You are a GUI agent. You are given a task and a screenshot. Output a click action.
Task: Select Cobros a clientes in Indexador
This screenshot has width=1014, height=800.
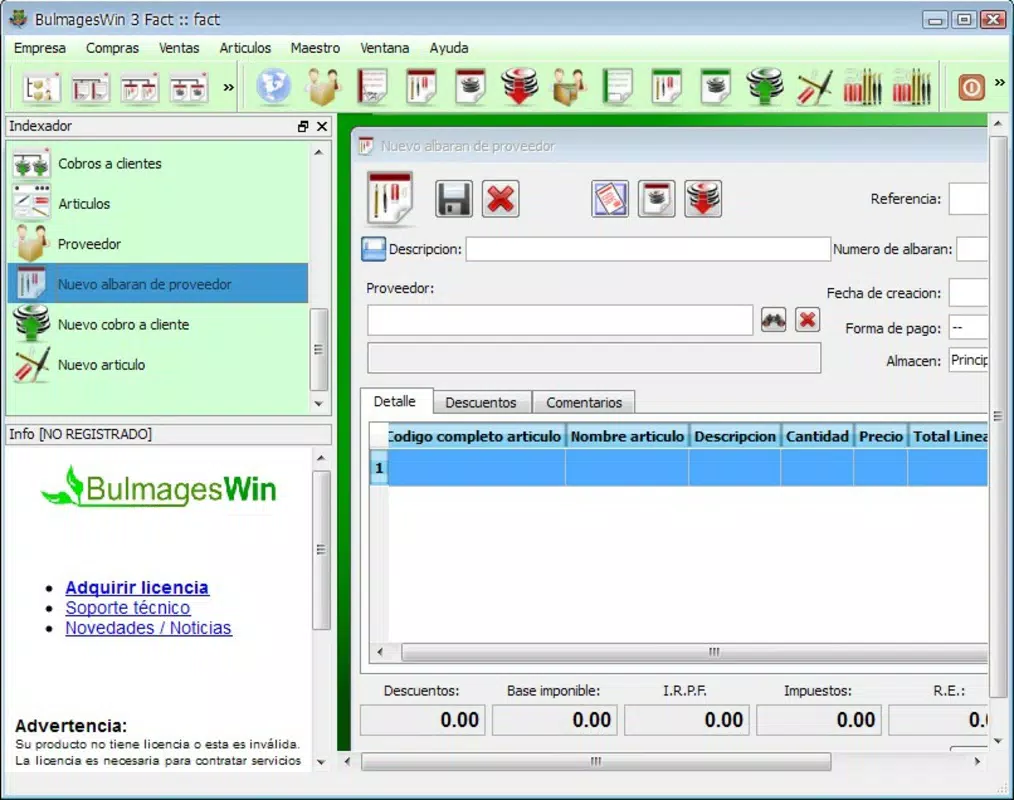(158, 164)
